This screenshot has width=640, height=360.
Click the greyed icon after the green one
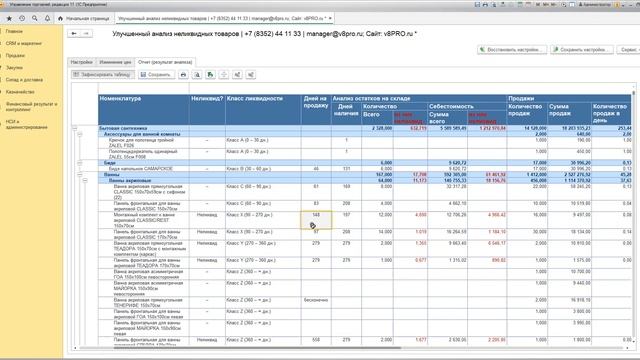[224, 75]
